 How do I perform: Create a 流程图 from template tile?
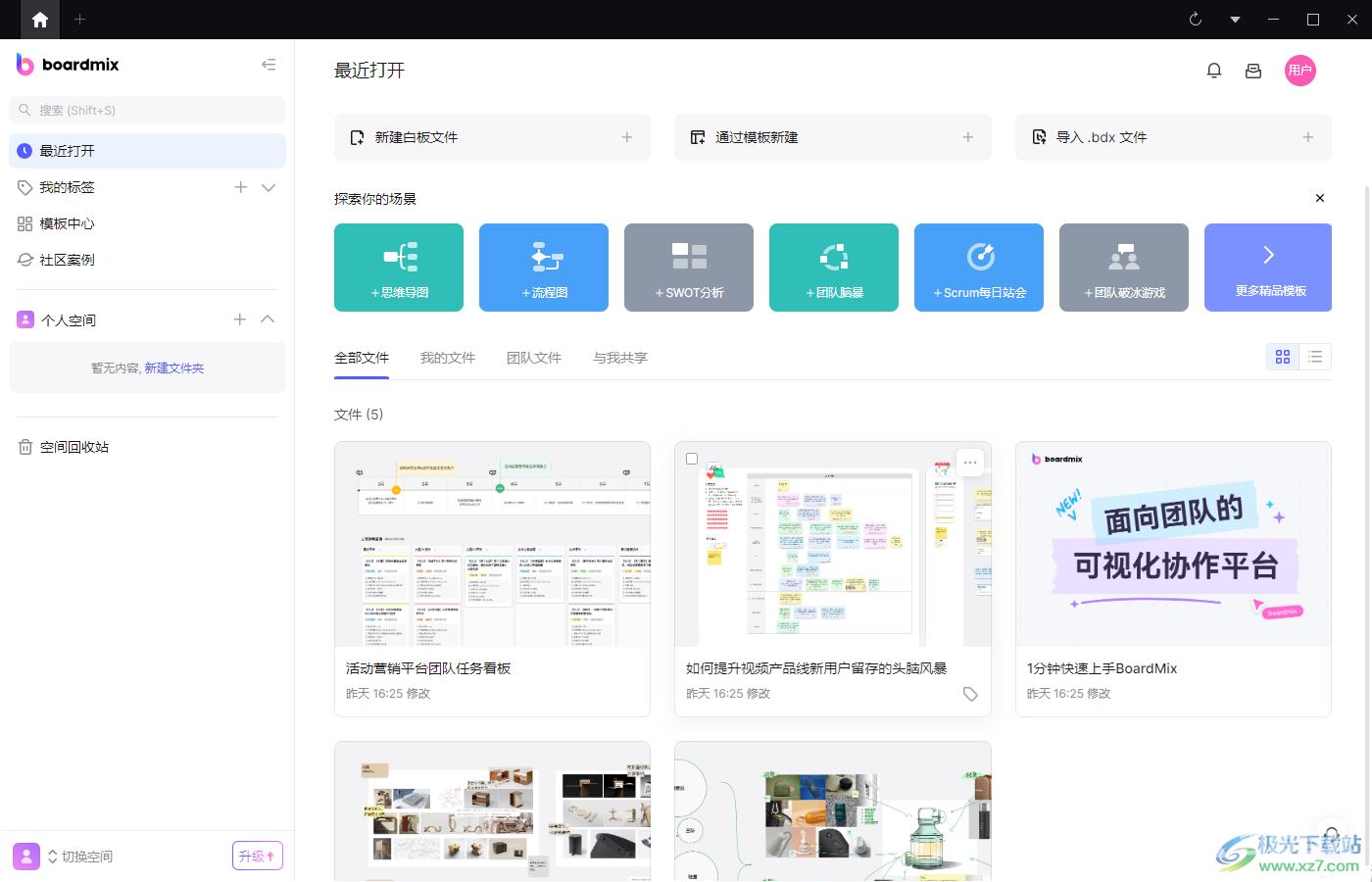[x=544, y=268]
